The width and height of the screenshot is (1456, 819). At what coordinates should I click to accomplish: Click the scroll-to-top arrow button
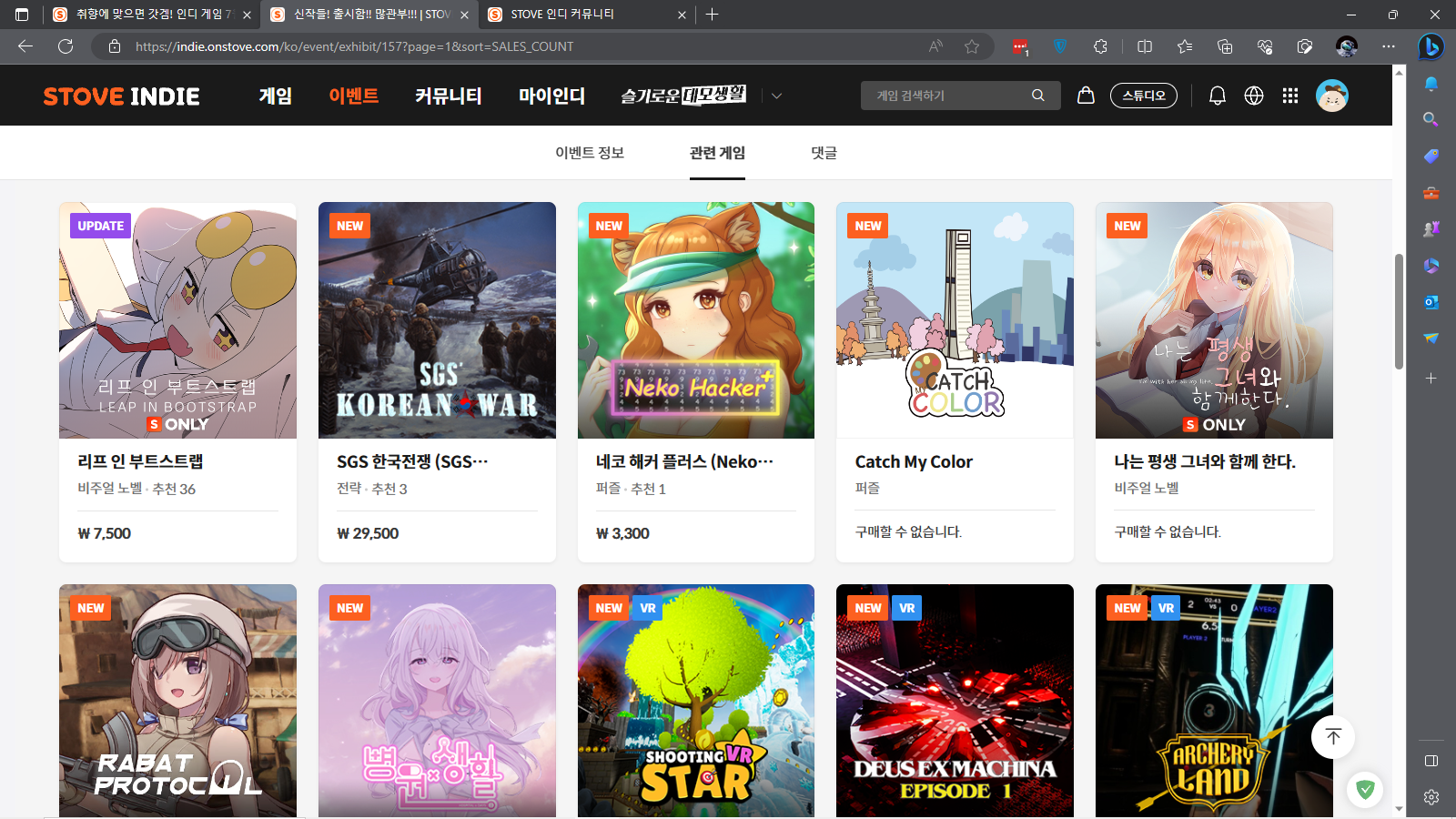1333,737
